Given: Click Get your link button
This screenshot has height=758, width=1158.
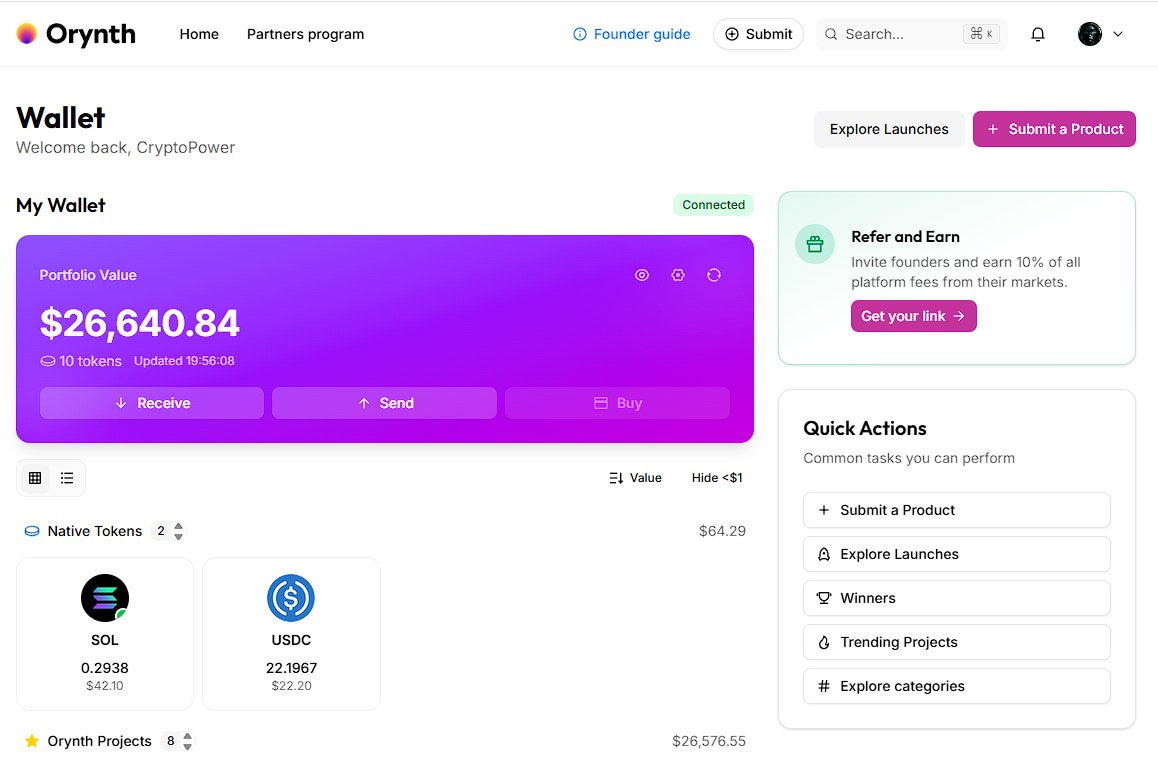Looking at the screenshot, I should tap(914, 316).
